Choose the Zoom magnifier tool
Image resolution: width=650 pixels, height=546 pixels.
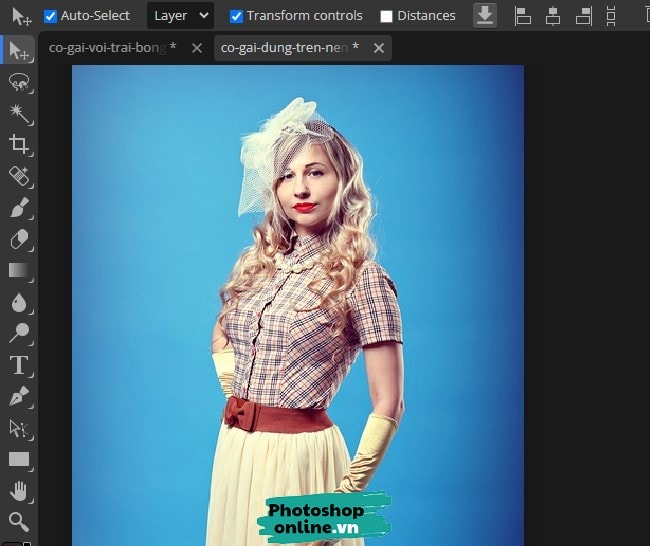coord(19,521)
